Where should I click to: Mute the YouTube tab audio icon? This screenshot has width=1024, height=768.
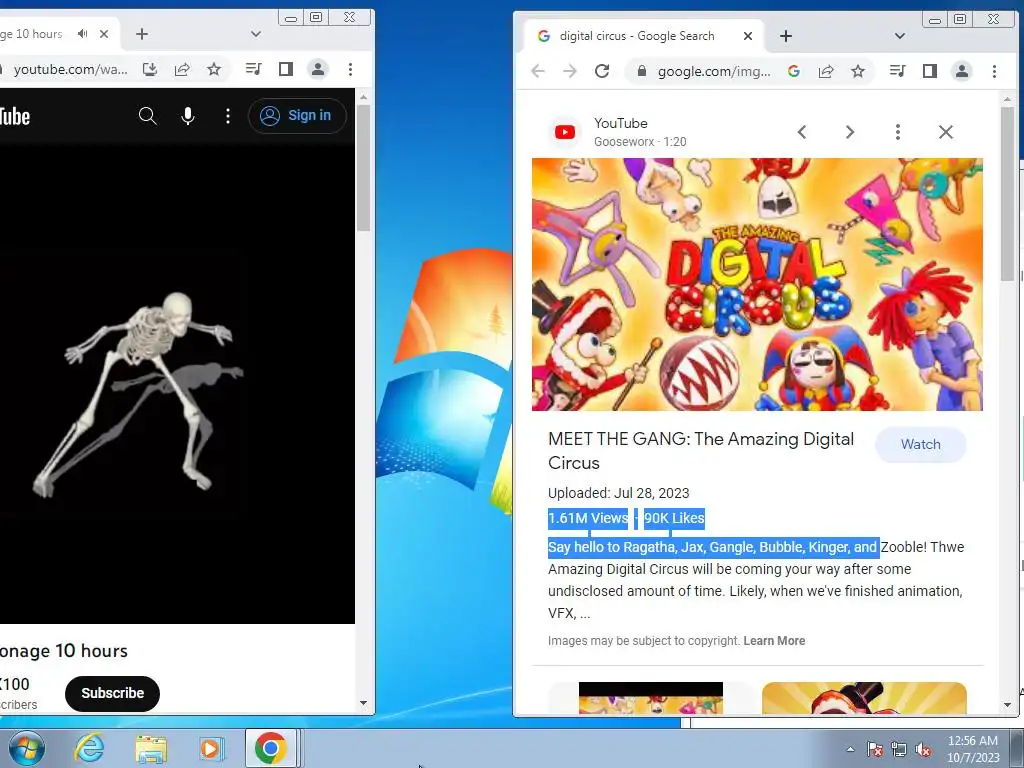click(x=82, y=33)
